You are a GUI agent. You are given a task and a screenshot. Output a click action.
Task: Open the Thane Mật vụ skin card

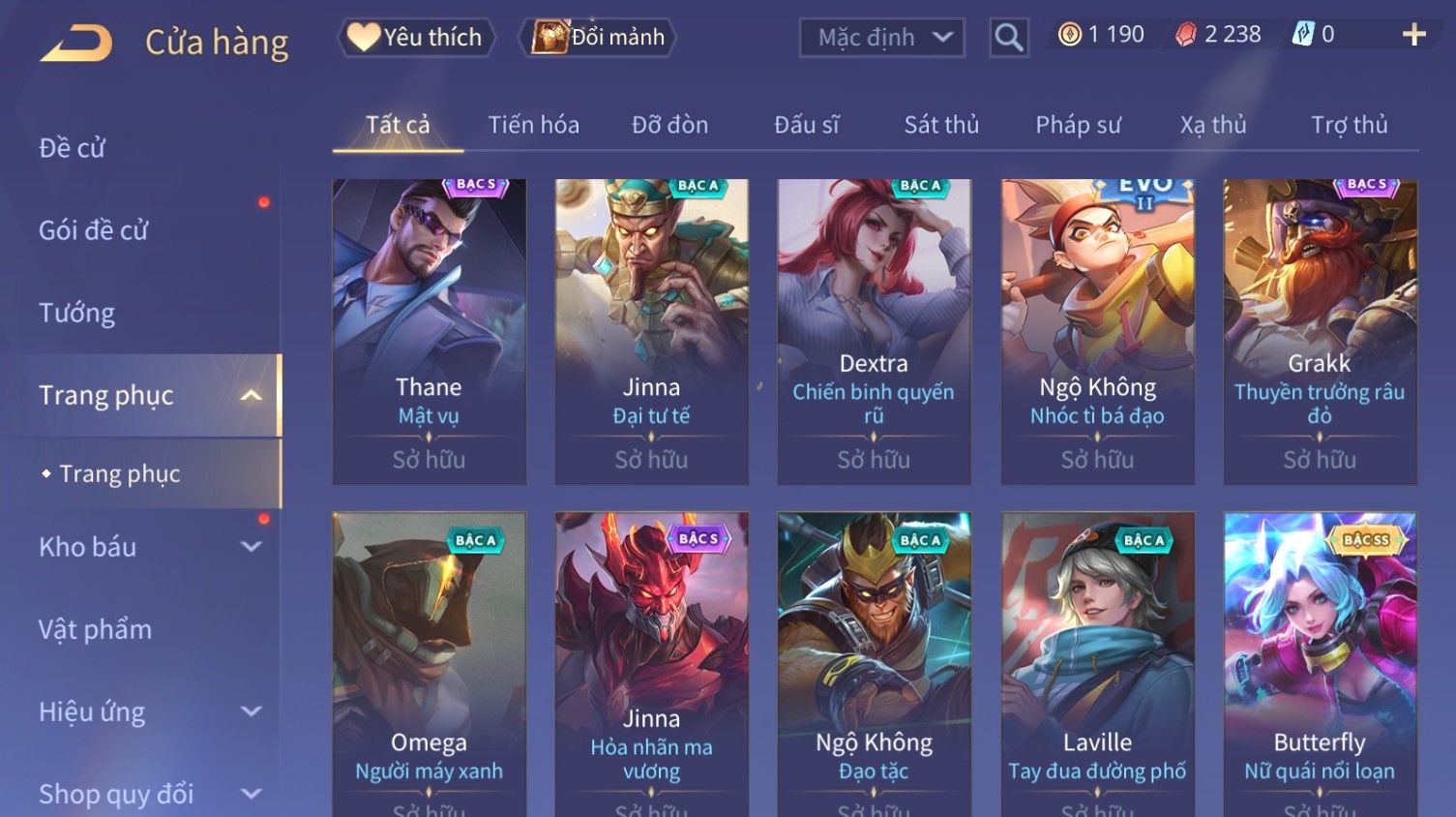click(429, 331)
